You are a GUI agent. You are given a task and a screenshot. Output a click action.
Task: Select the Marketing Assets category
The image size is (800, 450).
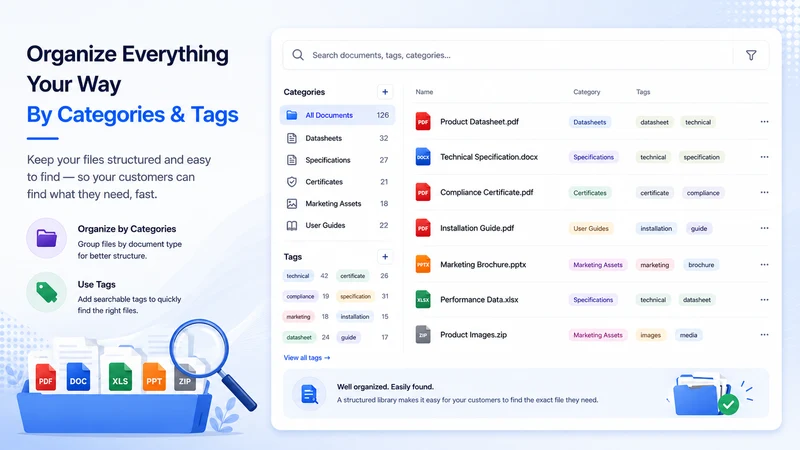(x=337, y=204)
